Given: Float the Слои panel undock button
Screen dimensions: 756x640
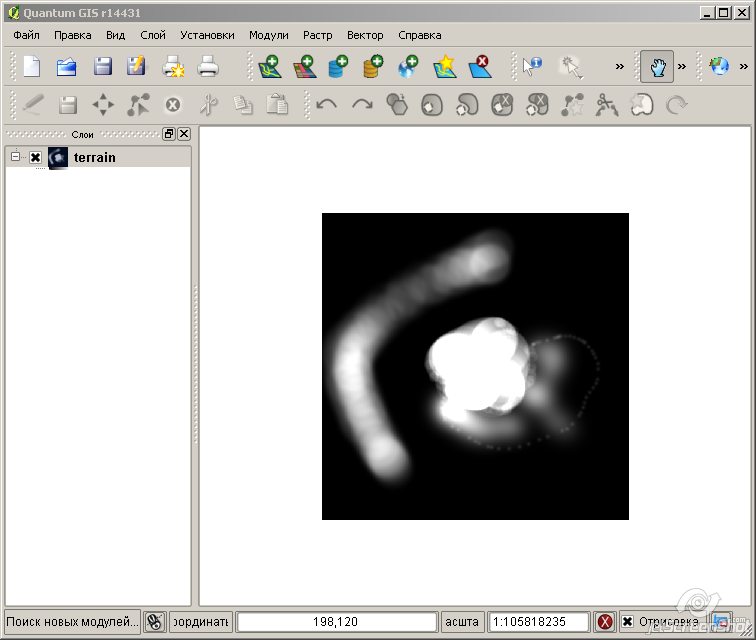Looking at the screenshot, I should 169,134.
